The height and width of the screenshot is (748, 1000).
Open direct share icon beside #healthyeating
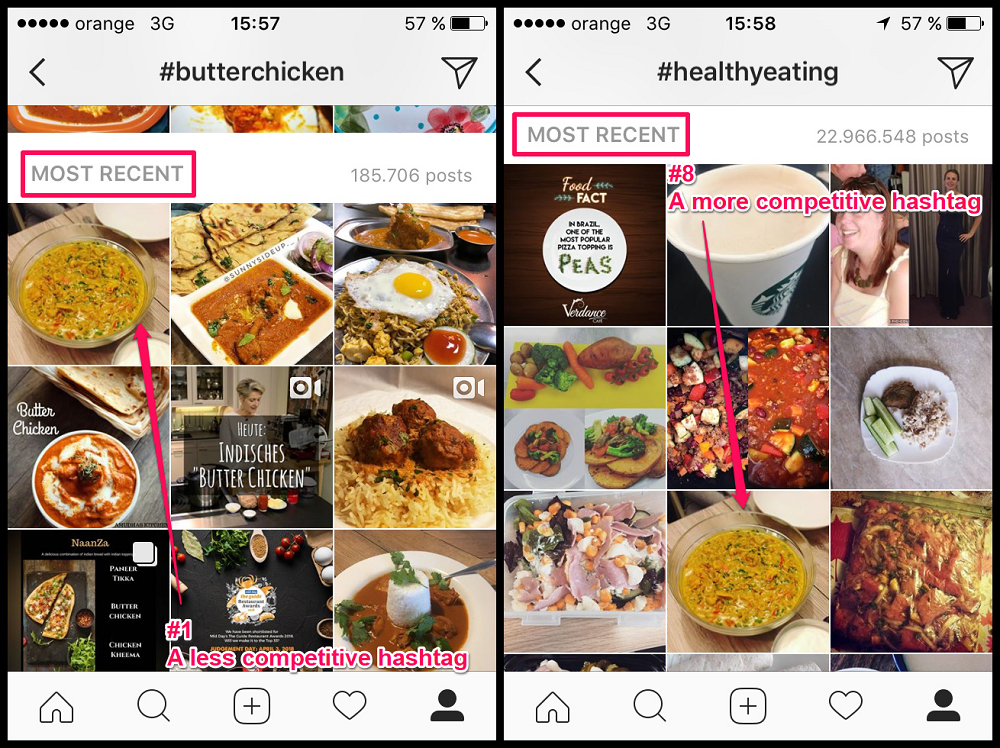tap(955, 71)
